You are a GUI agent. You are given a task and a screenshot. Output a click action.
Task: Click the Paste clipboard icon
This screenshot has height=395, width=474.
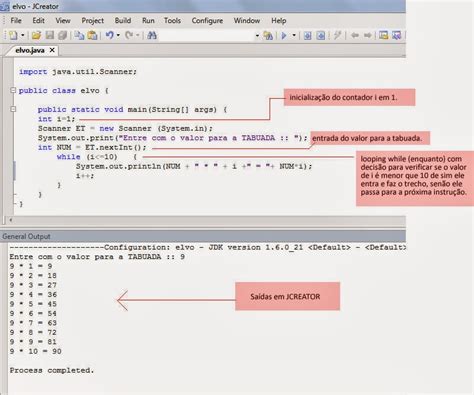(x=92, y=35)
